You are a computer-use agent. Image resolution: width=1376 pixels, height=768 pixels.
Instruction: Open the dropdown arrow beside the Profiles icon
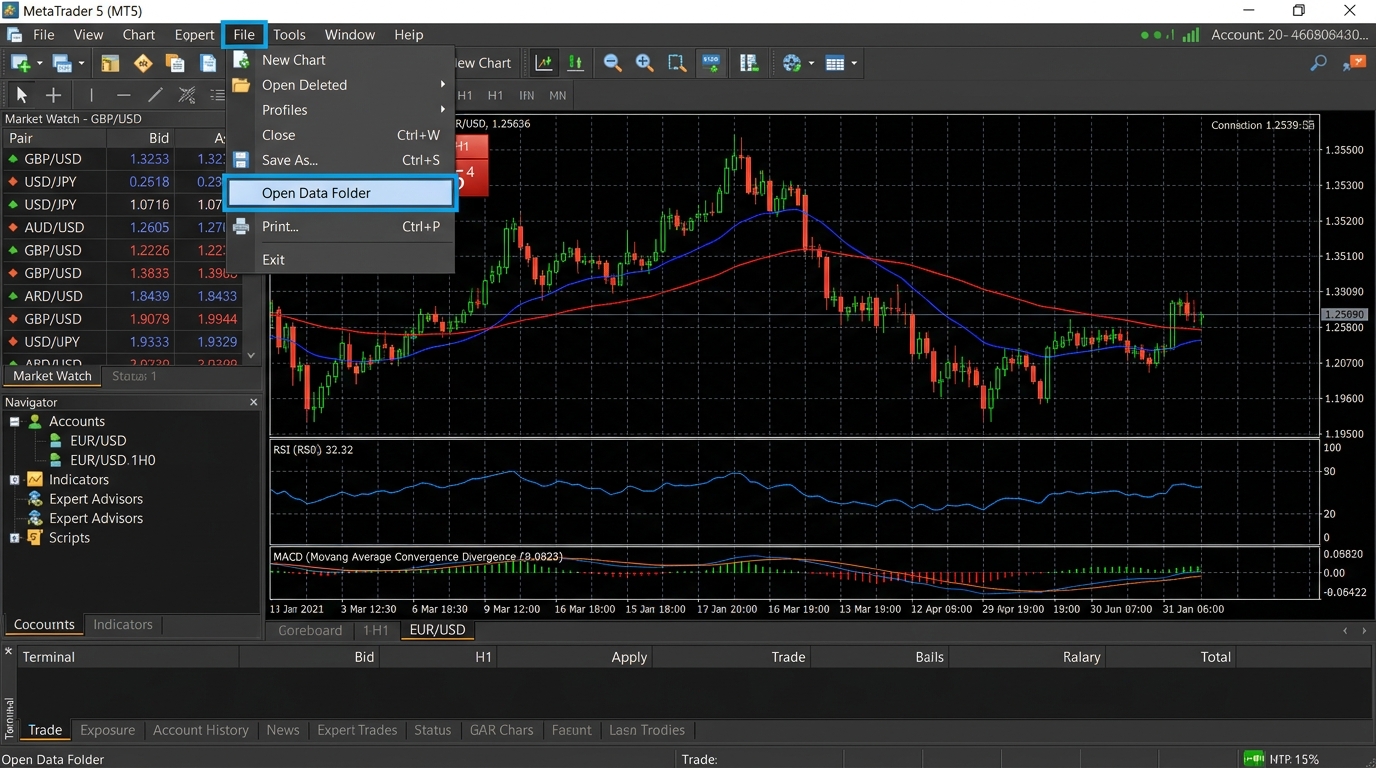pos(81,63)
